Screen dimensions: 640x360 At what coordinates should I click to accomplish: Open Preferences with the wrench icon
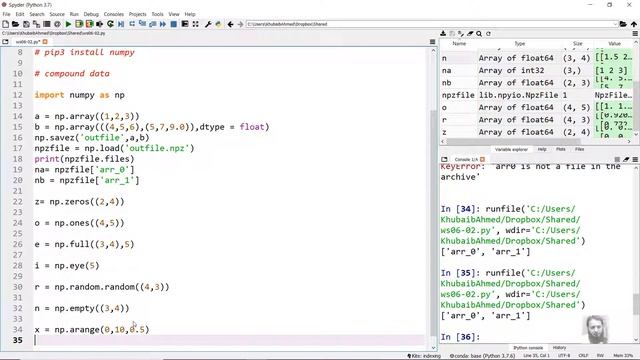point(208,24)
